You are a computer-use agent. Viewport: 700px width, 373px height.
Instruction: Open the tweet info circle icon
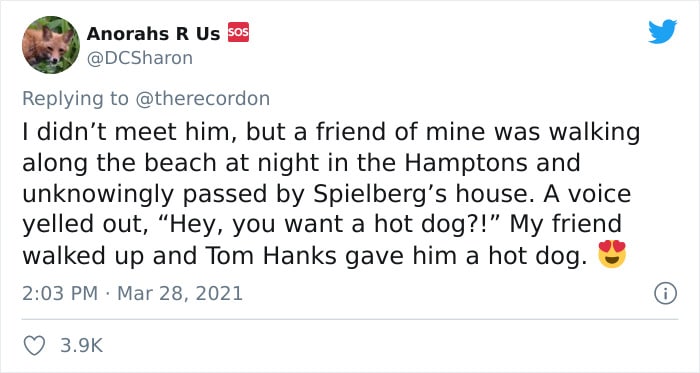coord(665,294)
